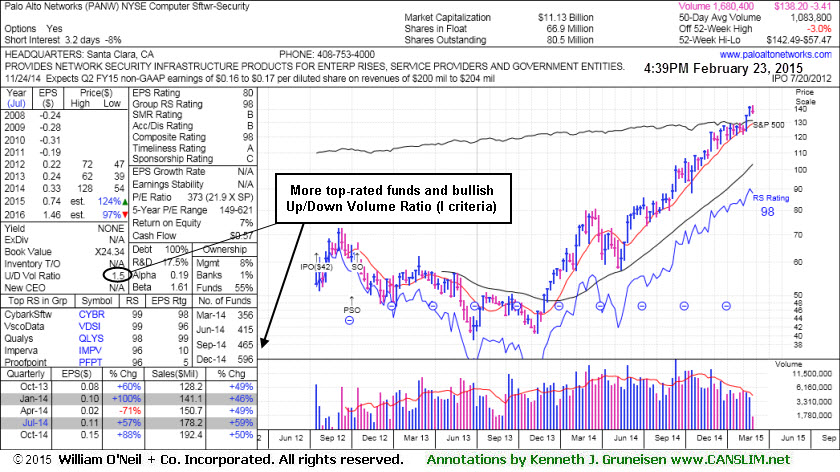
Task: Click the Funds 55% ownership row
Action: point(225,288)
